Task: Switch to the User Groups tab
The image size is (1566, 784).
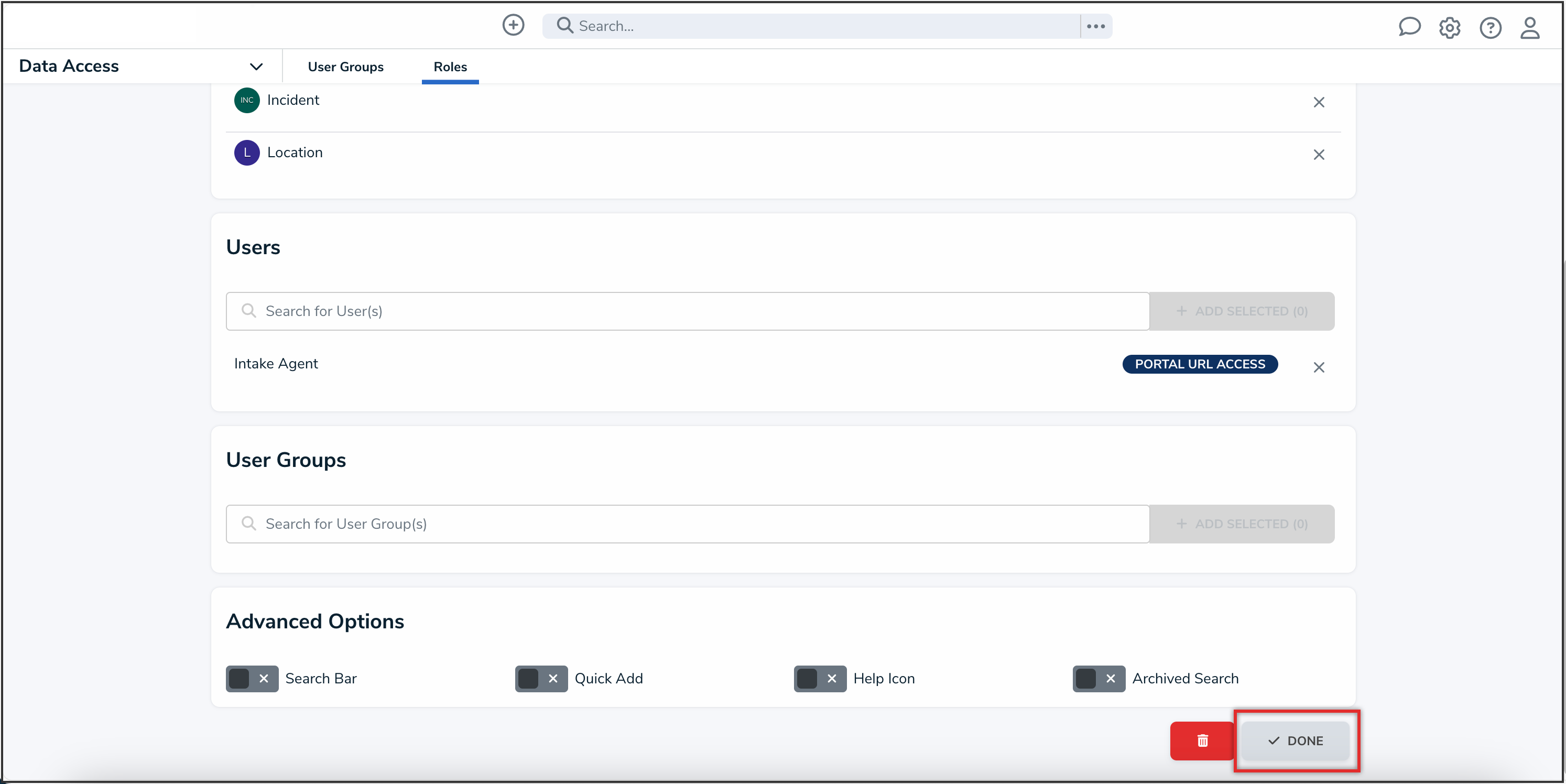Action: coord(345,67)
